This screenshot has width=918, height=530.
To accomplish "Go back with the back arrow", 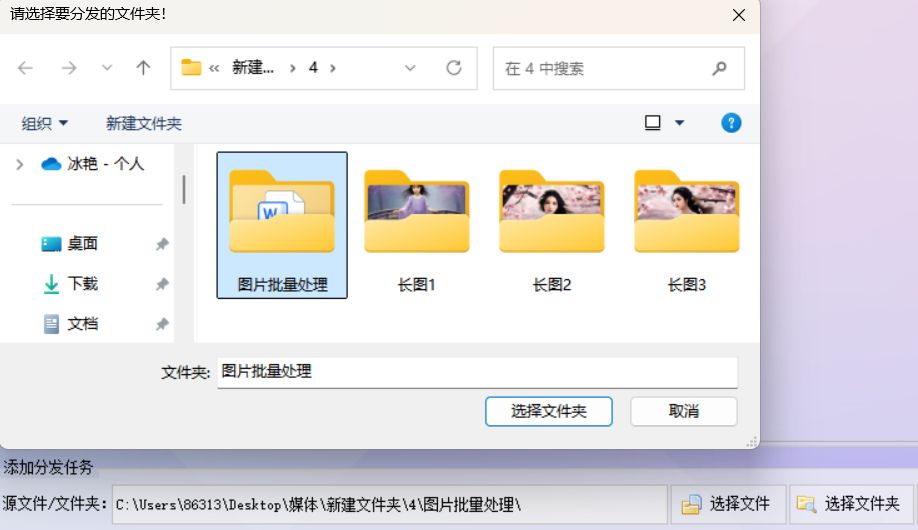I will [25, 68].
